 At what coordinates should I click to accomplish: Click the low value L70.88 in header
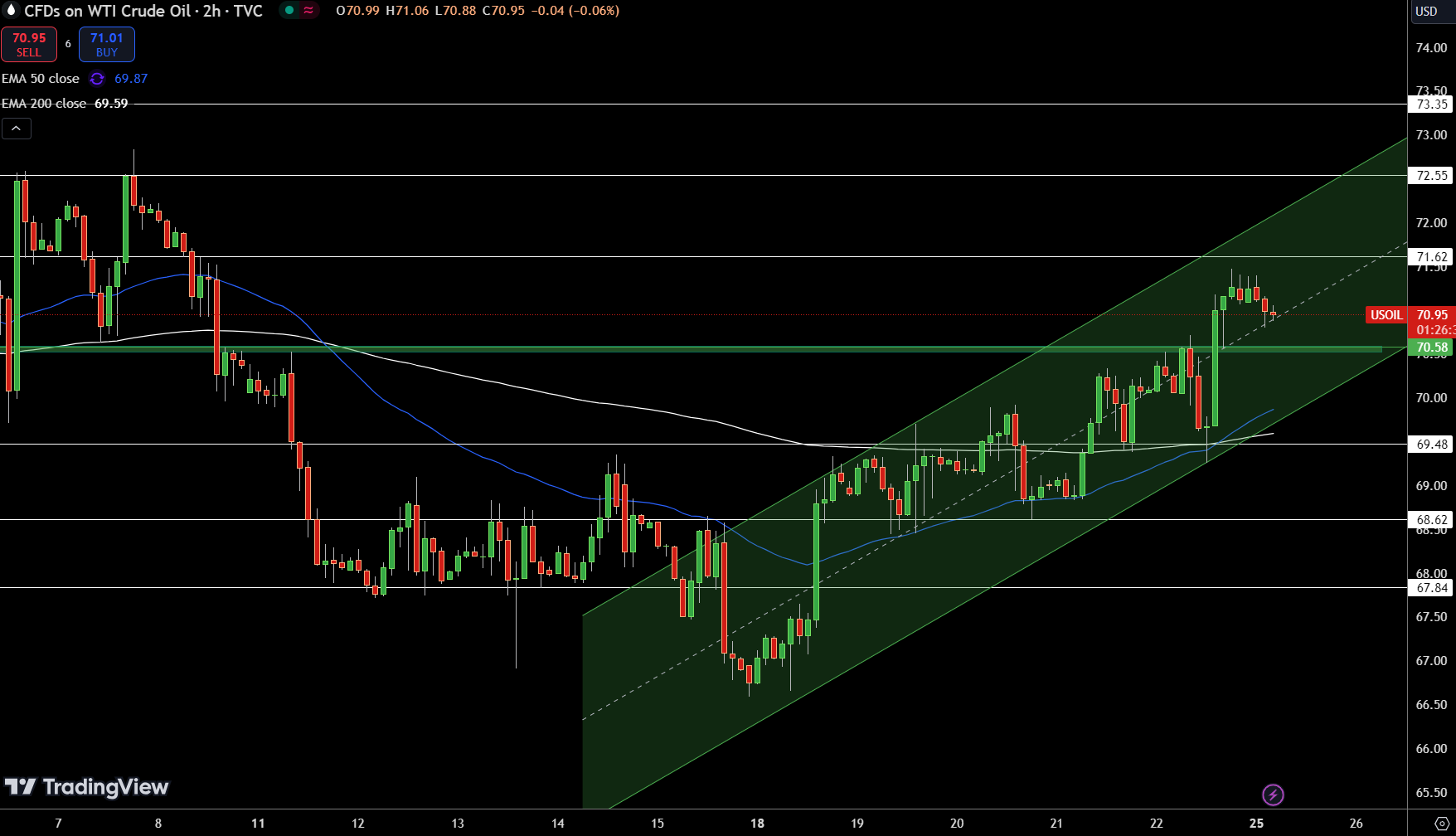456,11
